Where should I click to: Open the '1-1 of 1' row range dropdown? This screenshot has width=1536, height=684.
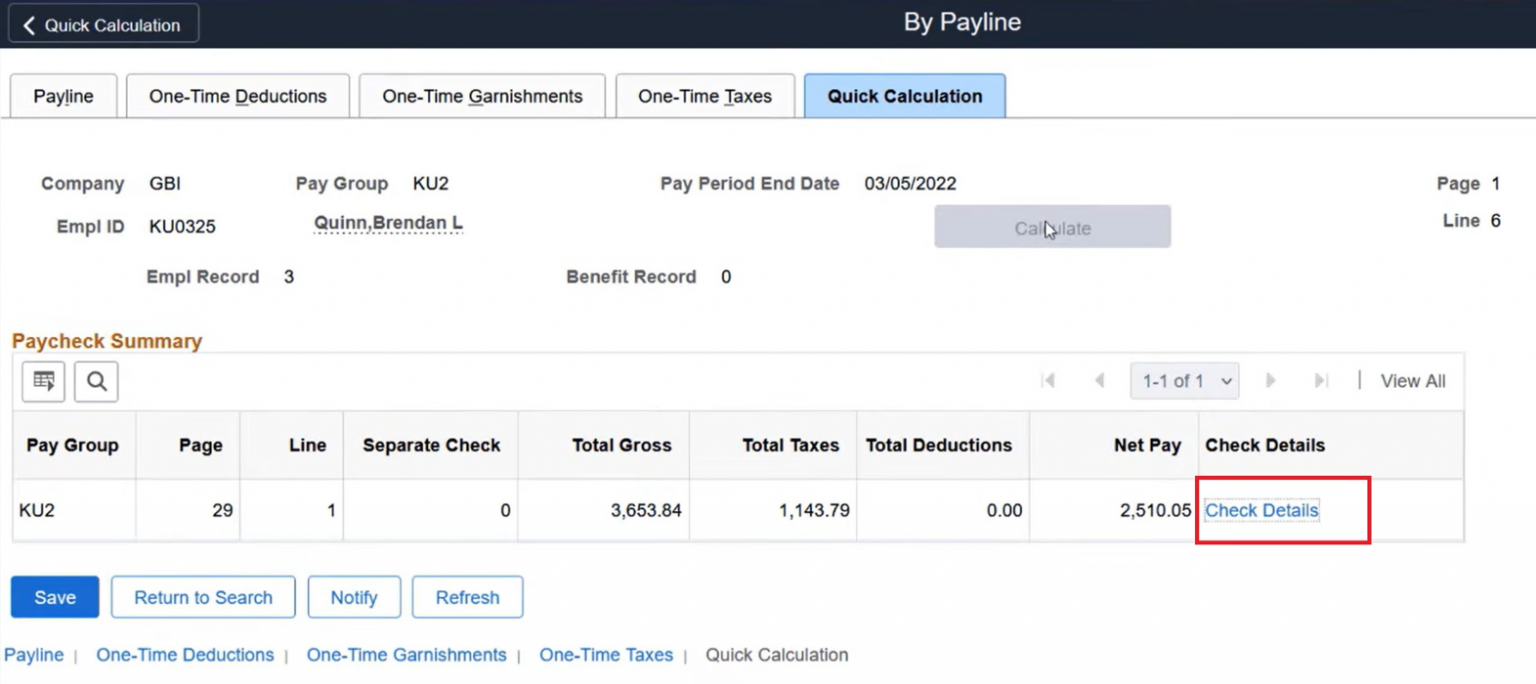[1184, 381]
